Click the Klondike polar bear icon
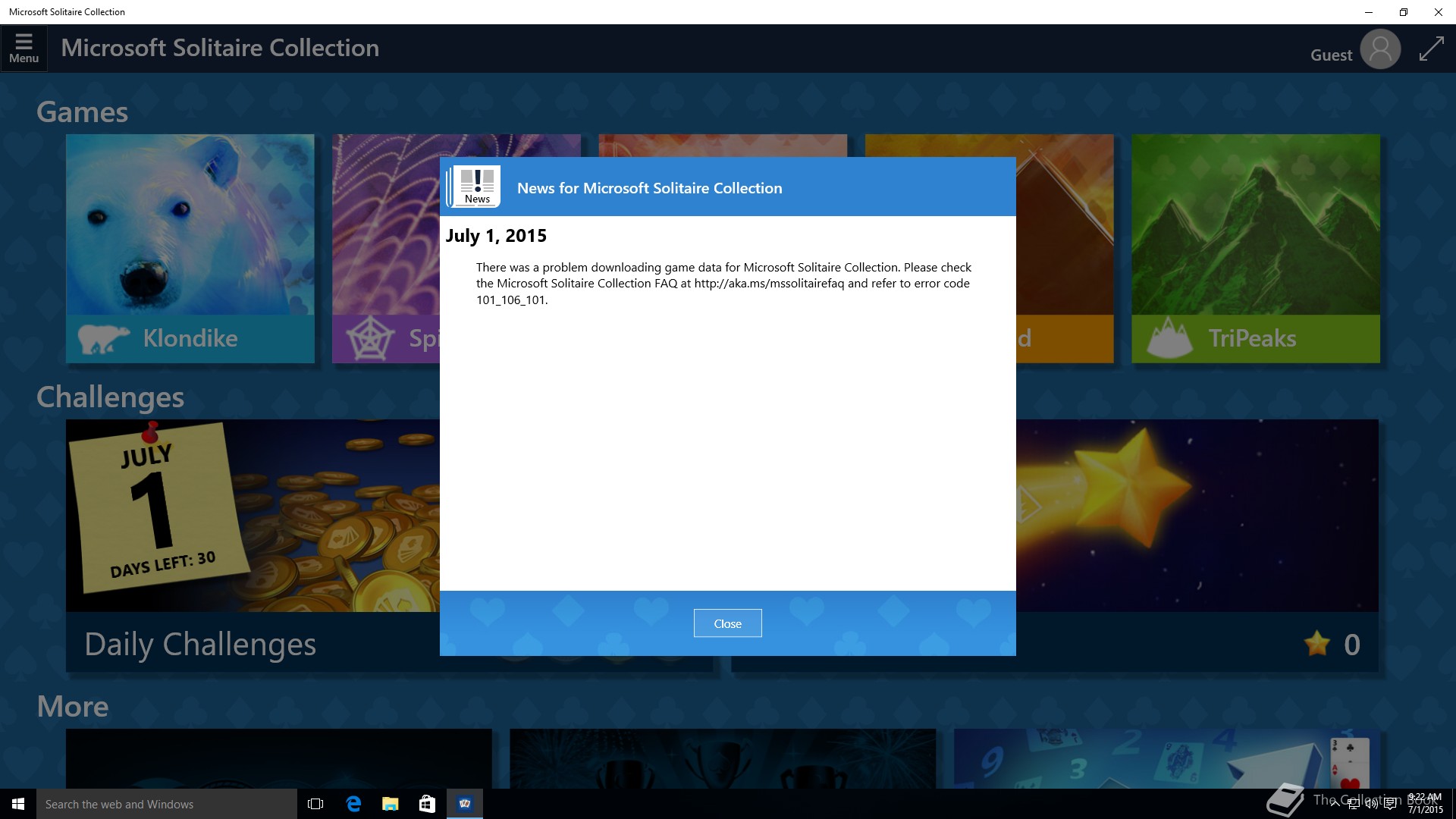 pos(103,339)
